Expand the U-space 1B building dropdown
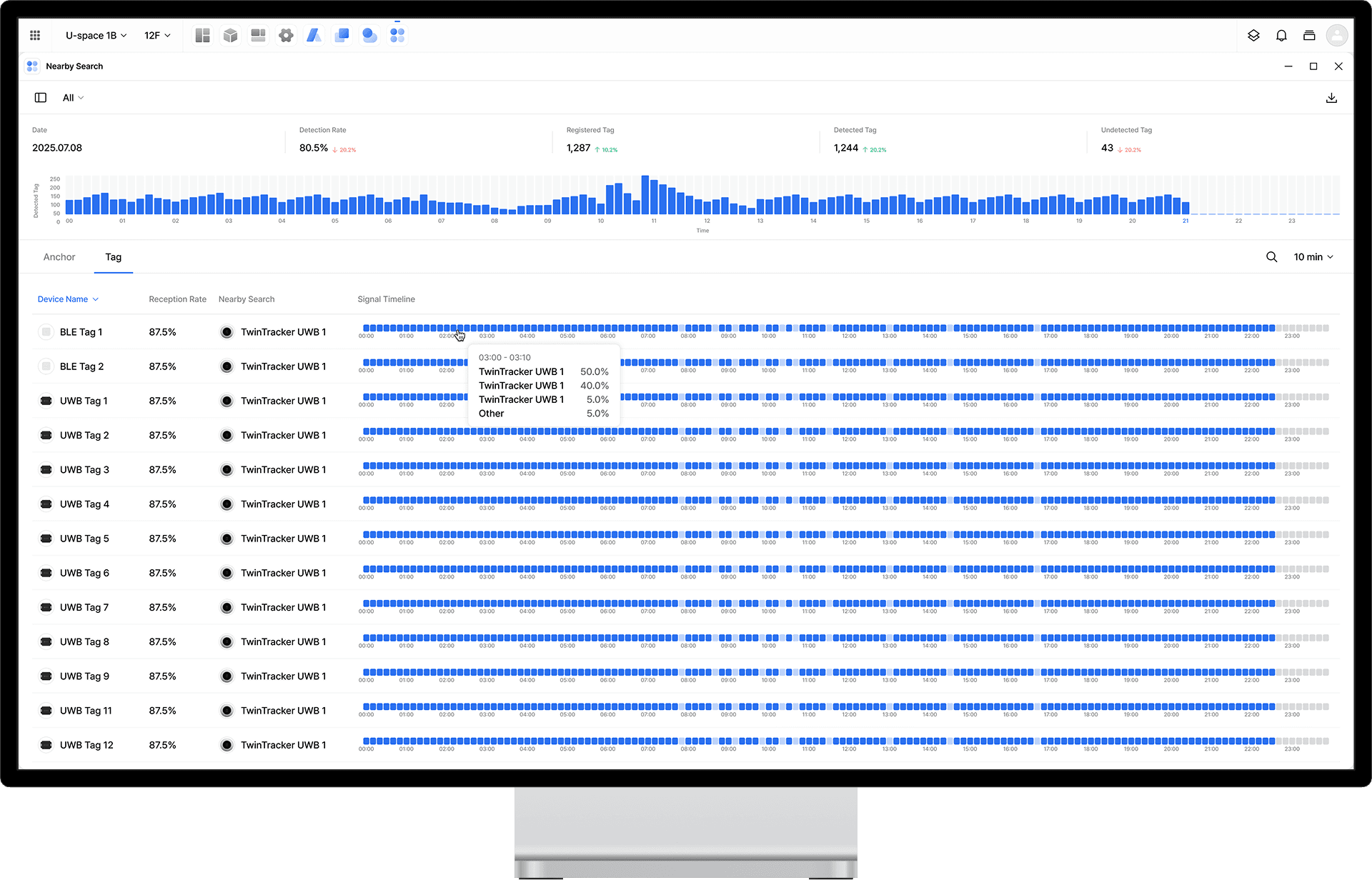1372x880 pixels. pyautogui.click(x=96, y=35)
